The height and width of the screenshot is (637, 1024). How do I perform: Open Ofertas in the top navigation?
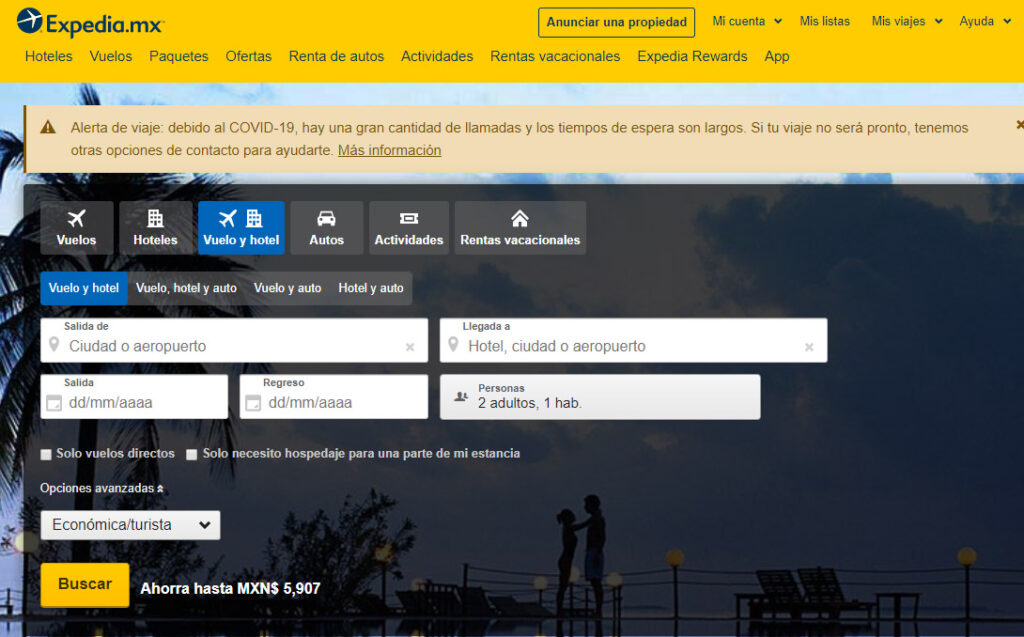[248, 56]
